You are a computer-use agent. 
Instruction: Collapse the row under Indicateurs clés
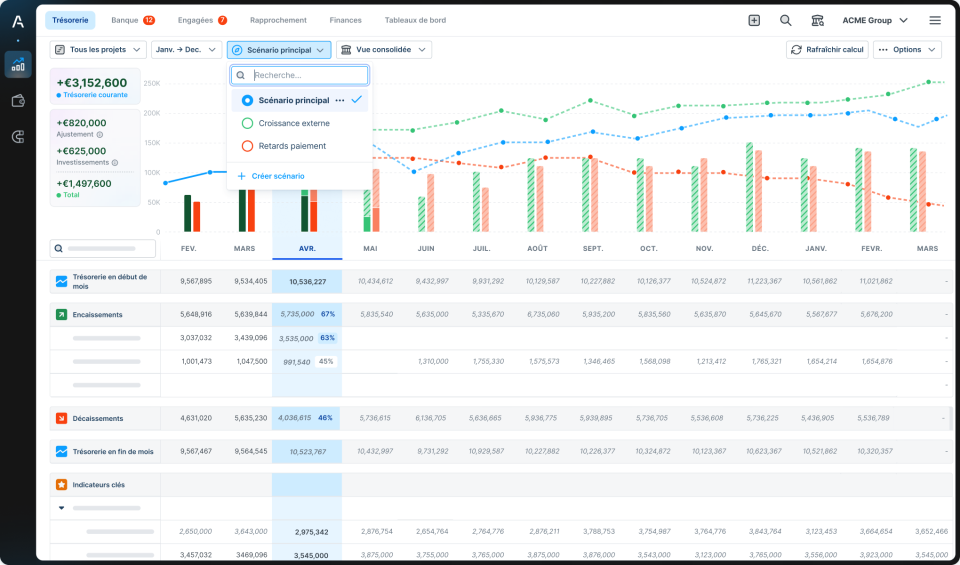pyautogui.click(x=61, y=508)
